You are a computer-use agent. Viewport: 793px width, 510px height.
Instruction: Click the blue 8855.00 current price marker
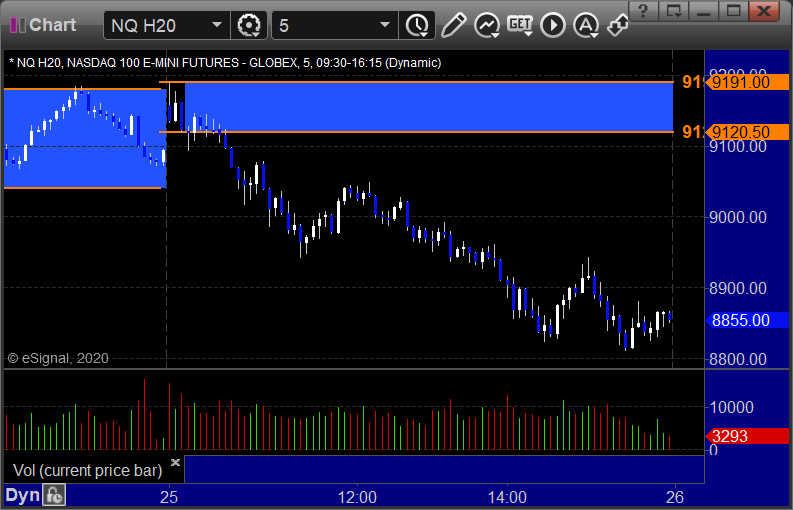[x=746, y=320]
